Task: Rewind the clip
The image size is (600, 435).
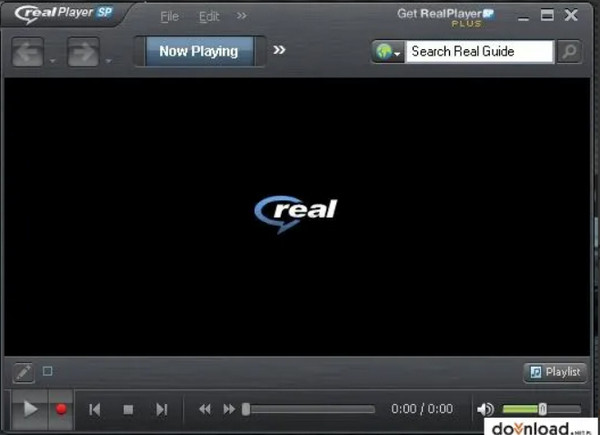Action: point(205,409)
